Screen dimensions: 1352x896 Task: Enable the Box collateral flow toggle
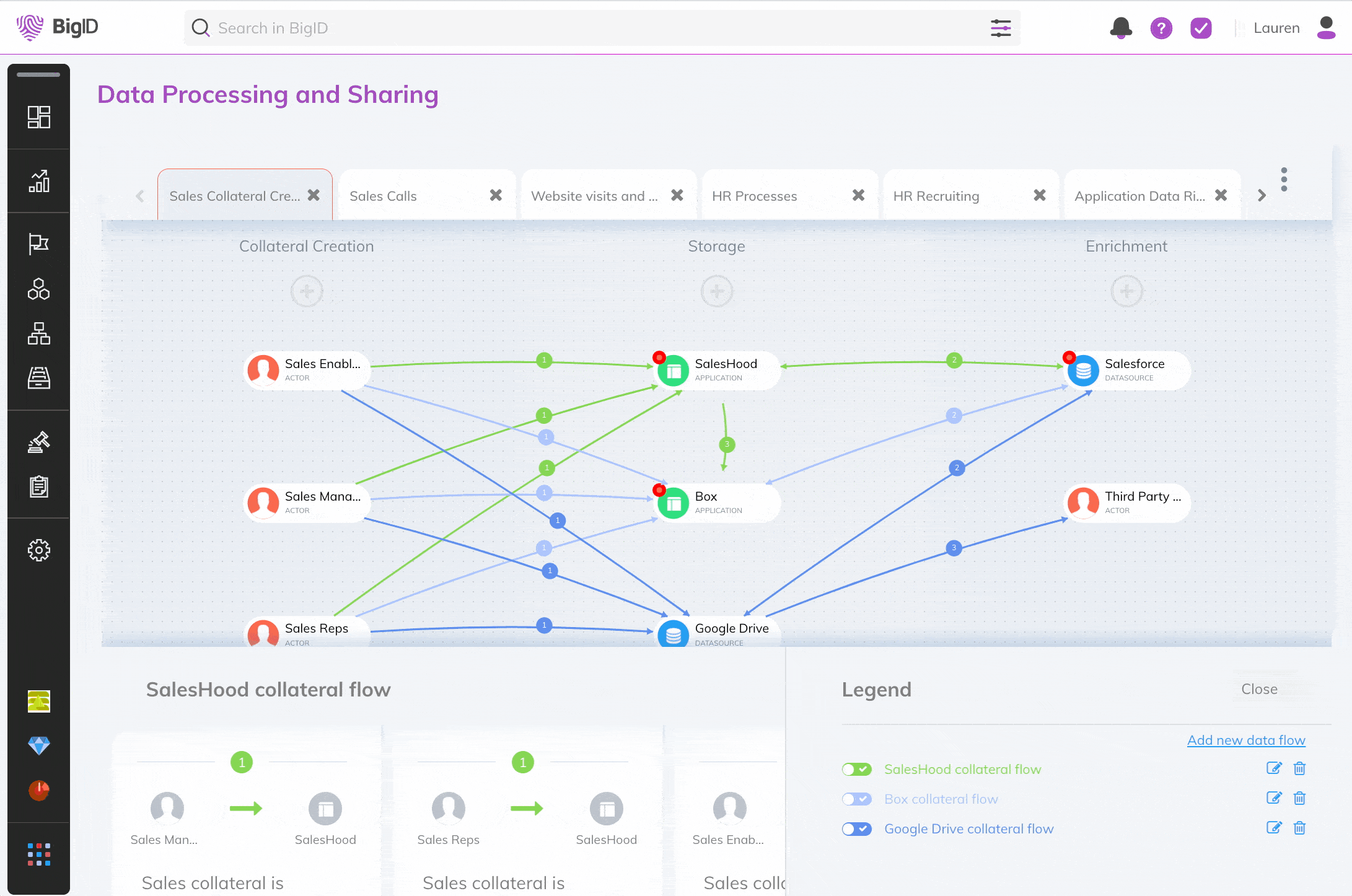(856, 799)
